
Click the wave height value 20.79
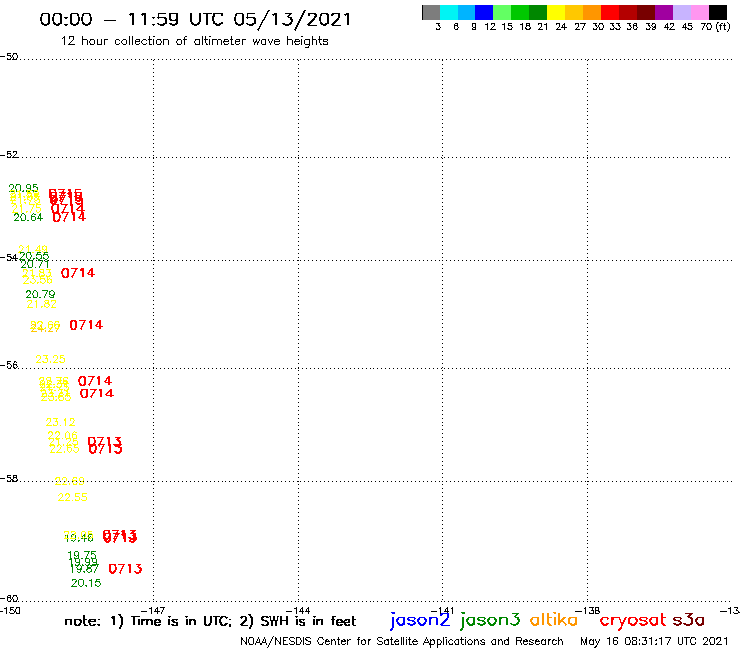click(41, 295)
